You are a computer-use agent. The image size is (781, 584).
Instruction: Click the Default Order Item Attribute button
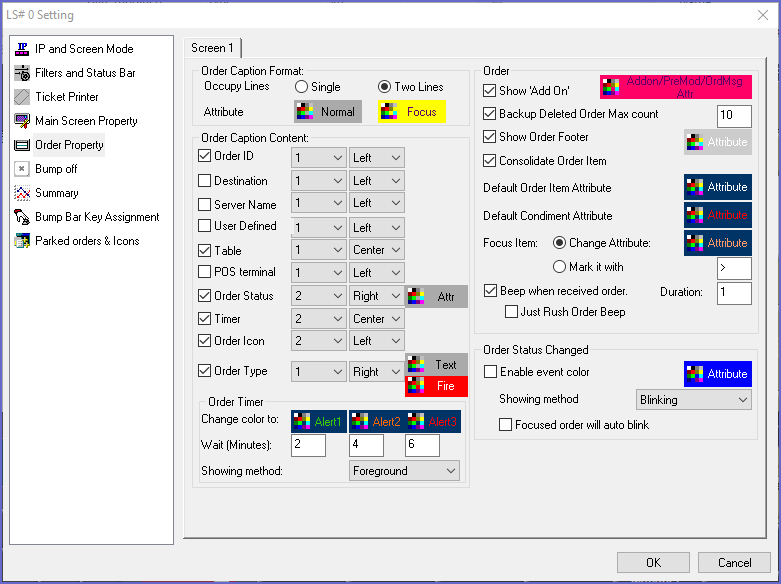click(x=718, y=187)
